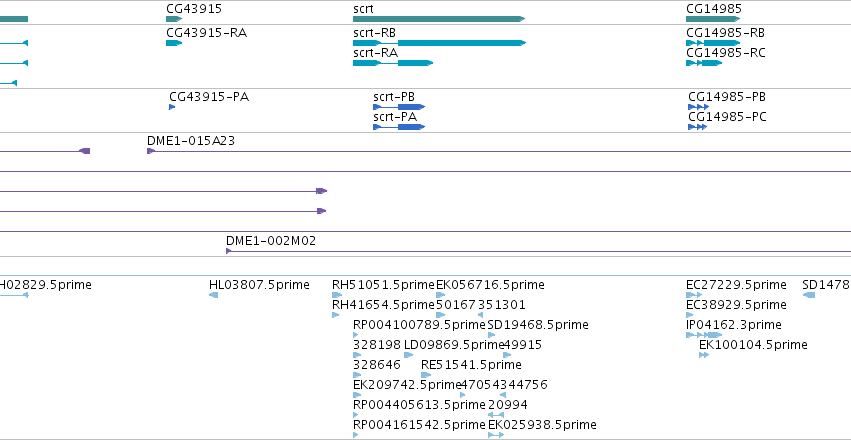Select the scrt-PB protein feature
This screenshot has height=440, width=851.
pyautogui.click(x=399, y=107)
